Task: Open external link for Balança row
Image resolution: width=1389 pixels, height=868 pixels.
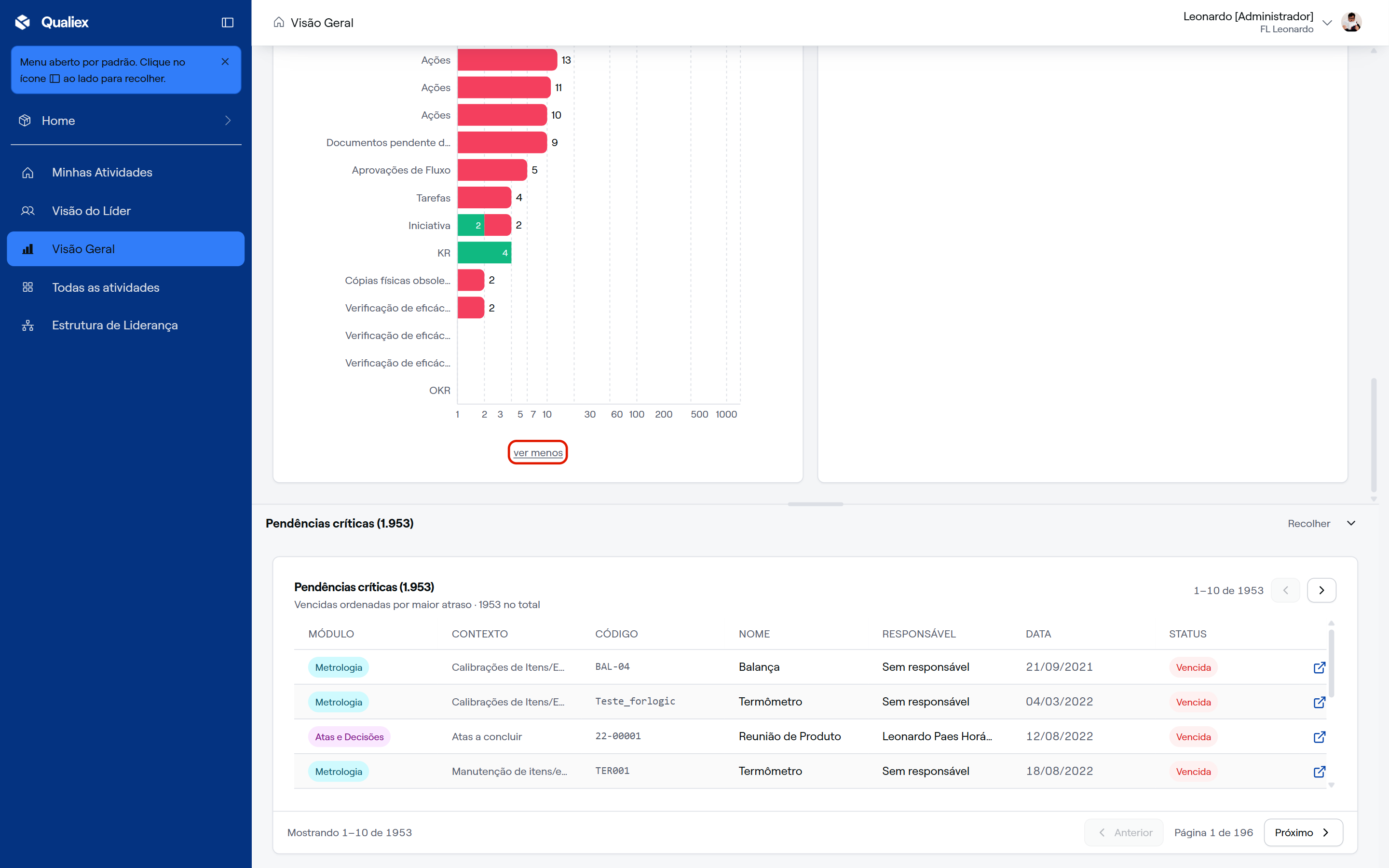Action: tap(1319, 667)
